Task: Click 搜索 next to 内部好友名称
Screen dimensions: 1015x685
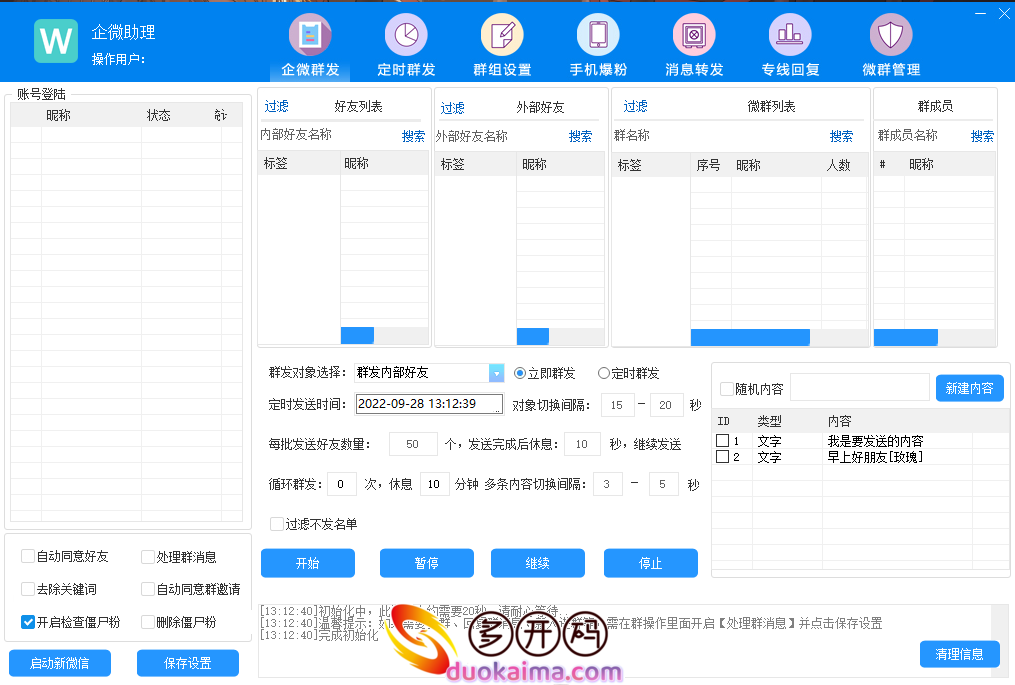Action: point(413,136)
